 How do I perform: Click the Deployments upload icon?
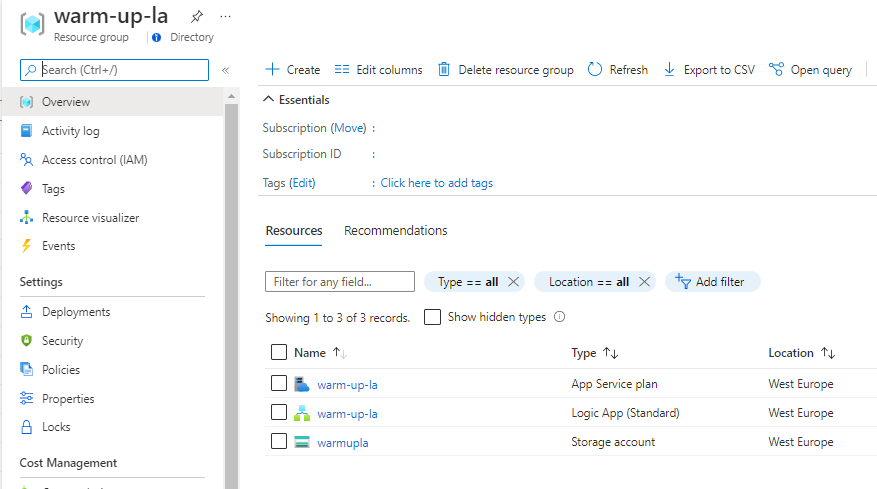[26, 312]
